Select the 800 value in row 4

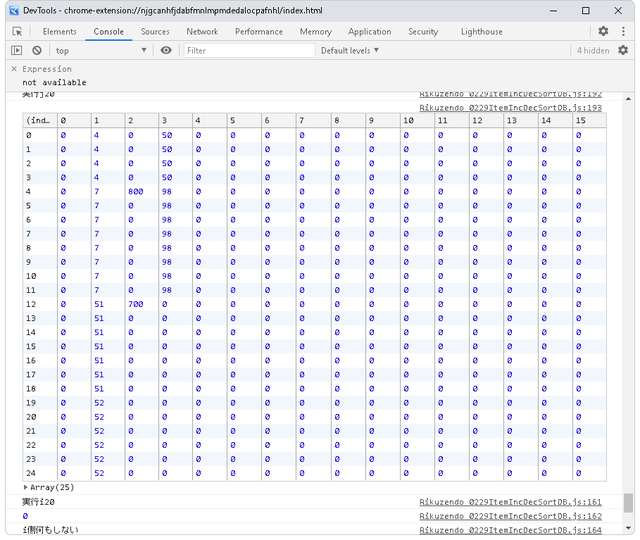[136, 191]
